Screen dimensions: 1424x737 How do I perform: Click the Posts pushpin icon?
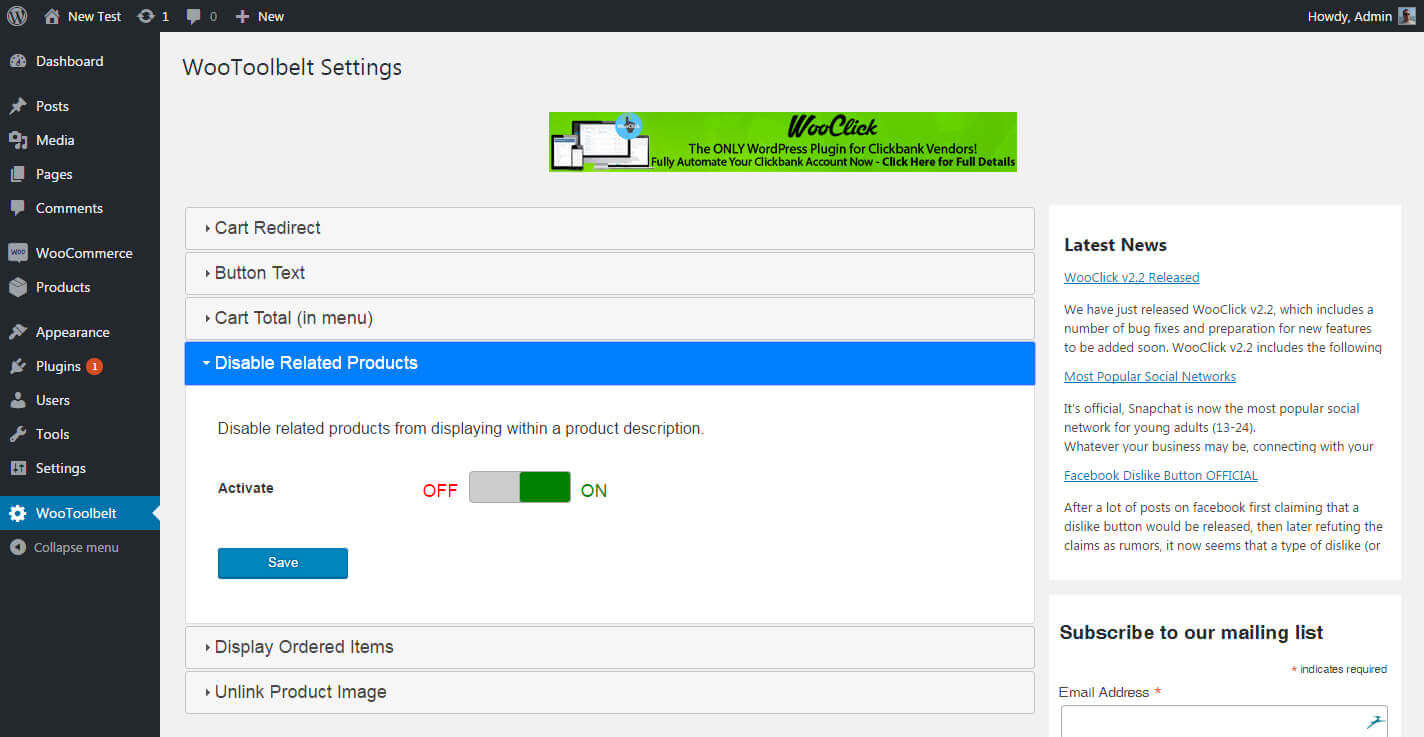[x=17, y=106]
